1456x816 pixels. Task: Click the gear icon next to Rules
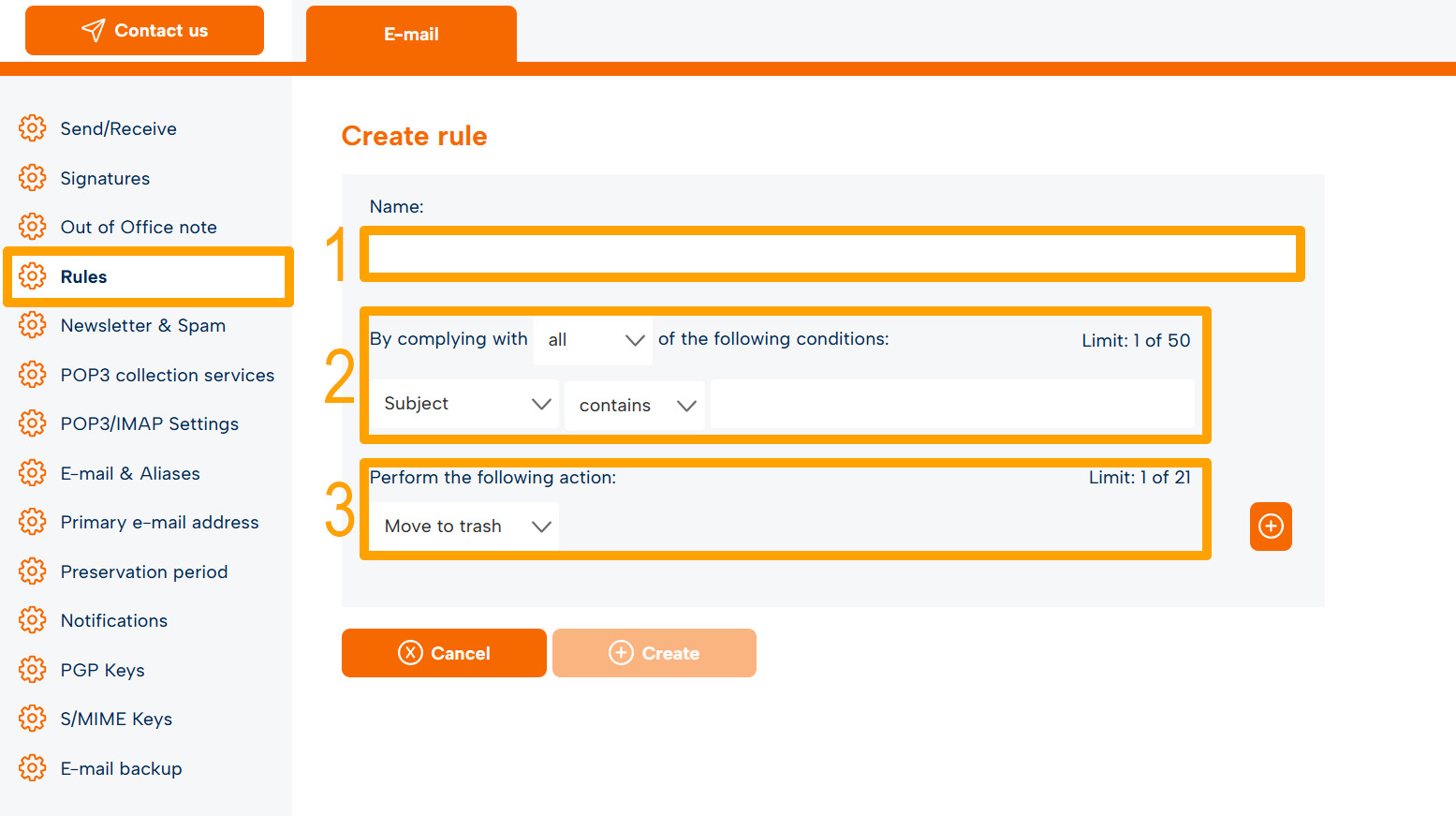click(32, 275)
